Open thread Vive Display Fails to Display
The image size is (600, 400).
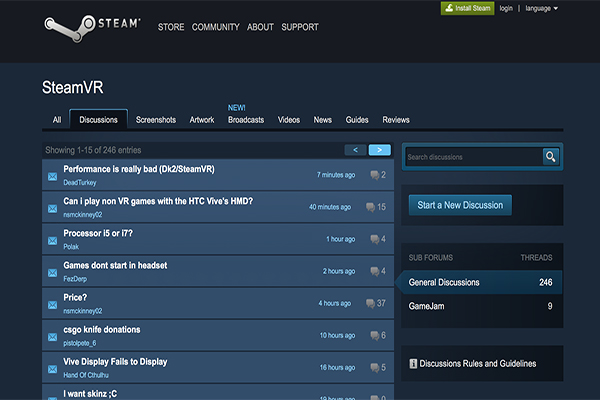coord(115,362)
